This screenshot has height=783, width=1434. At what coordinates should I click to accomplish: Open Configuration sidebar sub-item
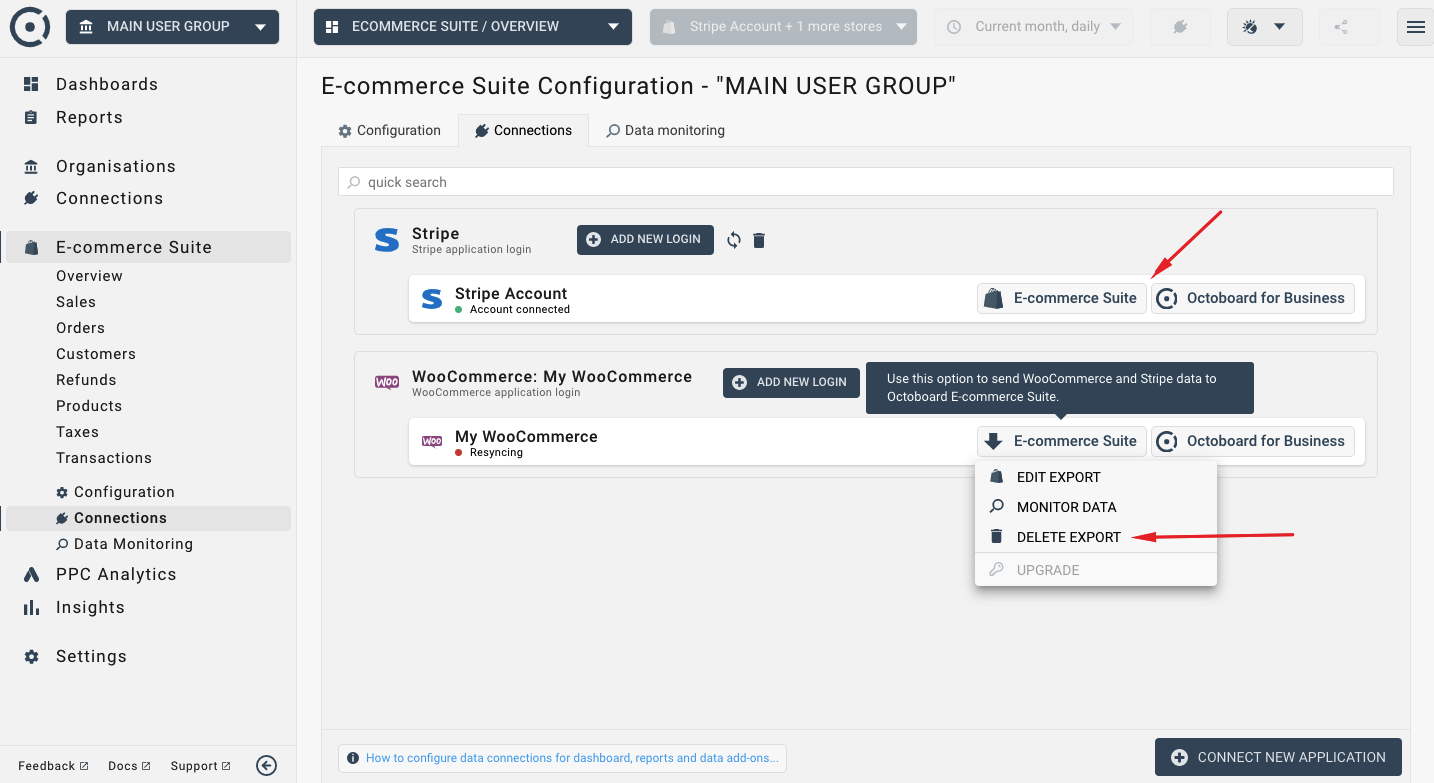(x=115, y=492)
